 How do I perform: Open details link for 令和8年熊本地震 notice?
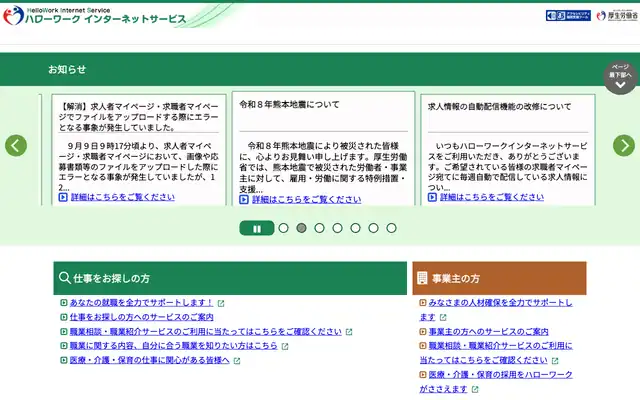pos(306,200)
